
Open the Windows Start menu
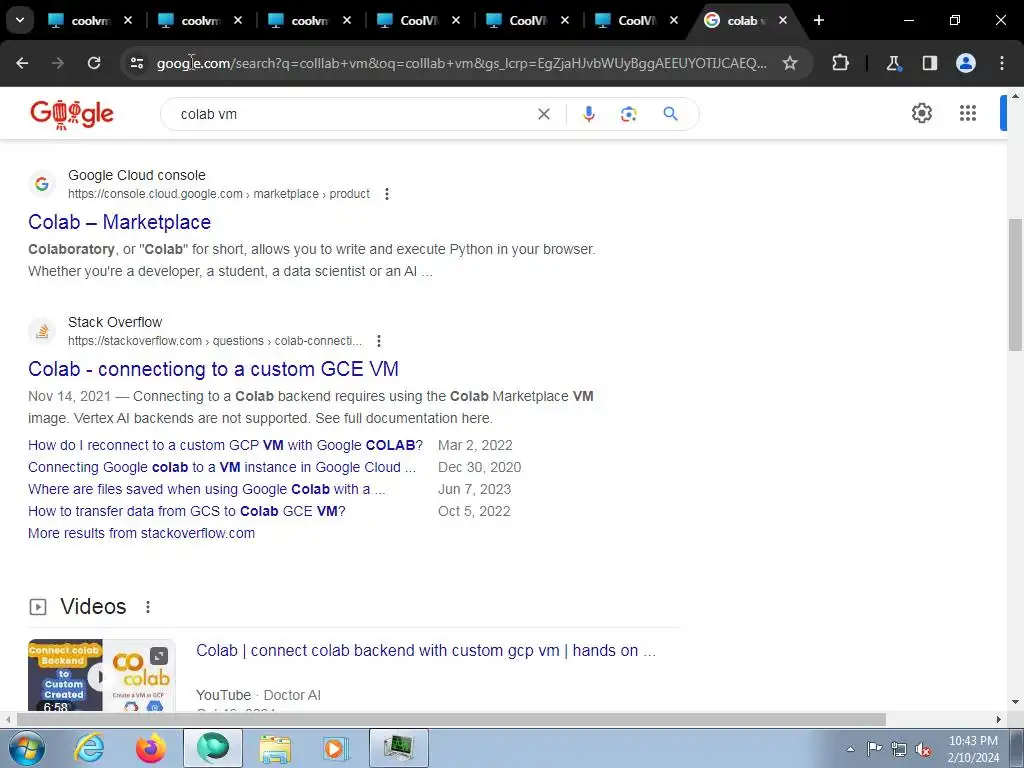[25, 748]
